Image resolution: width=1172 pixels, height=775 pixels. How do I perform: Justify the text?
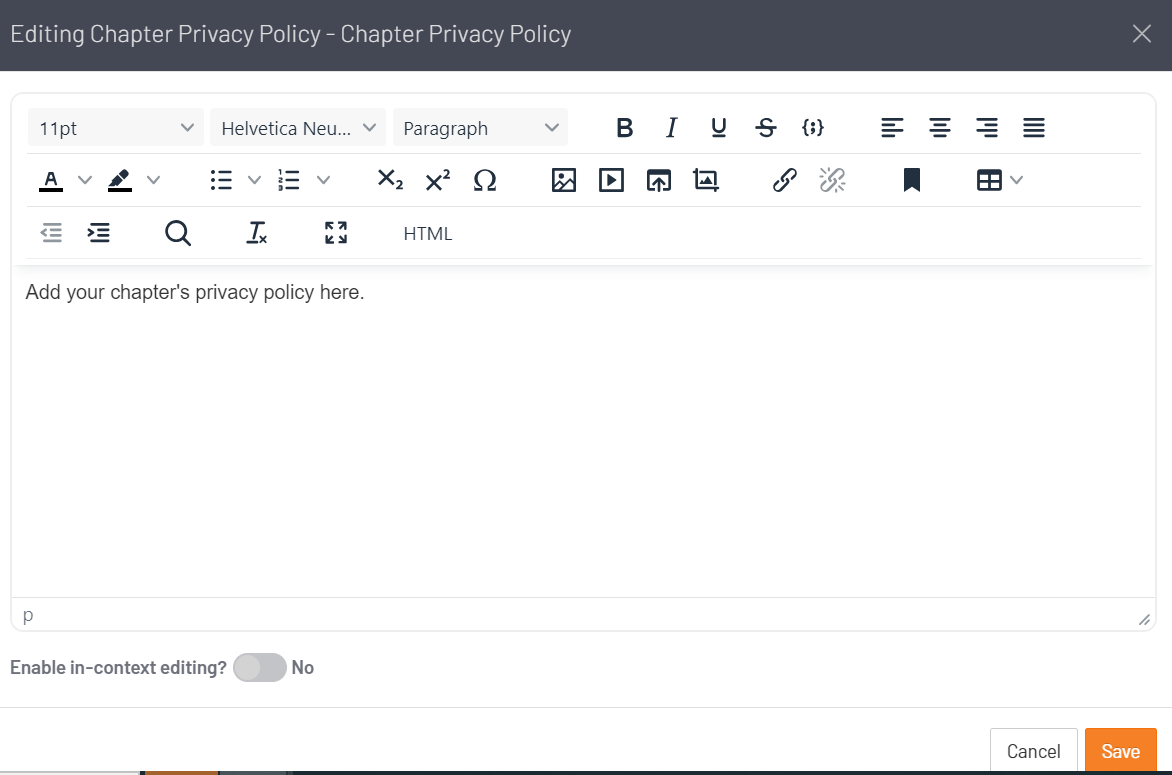coord(1034,128)
